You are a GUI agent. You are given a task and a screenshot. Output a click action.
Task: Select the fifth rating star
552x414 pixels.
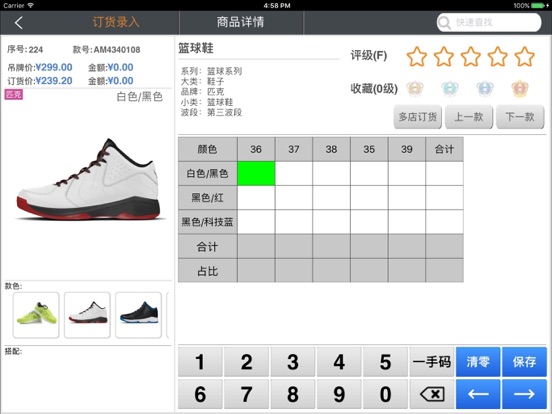click(x=525, y=56)
